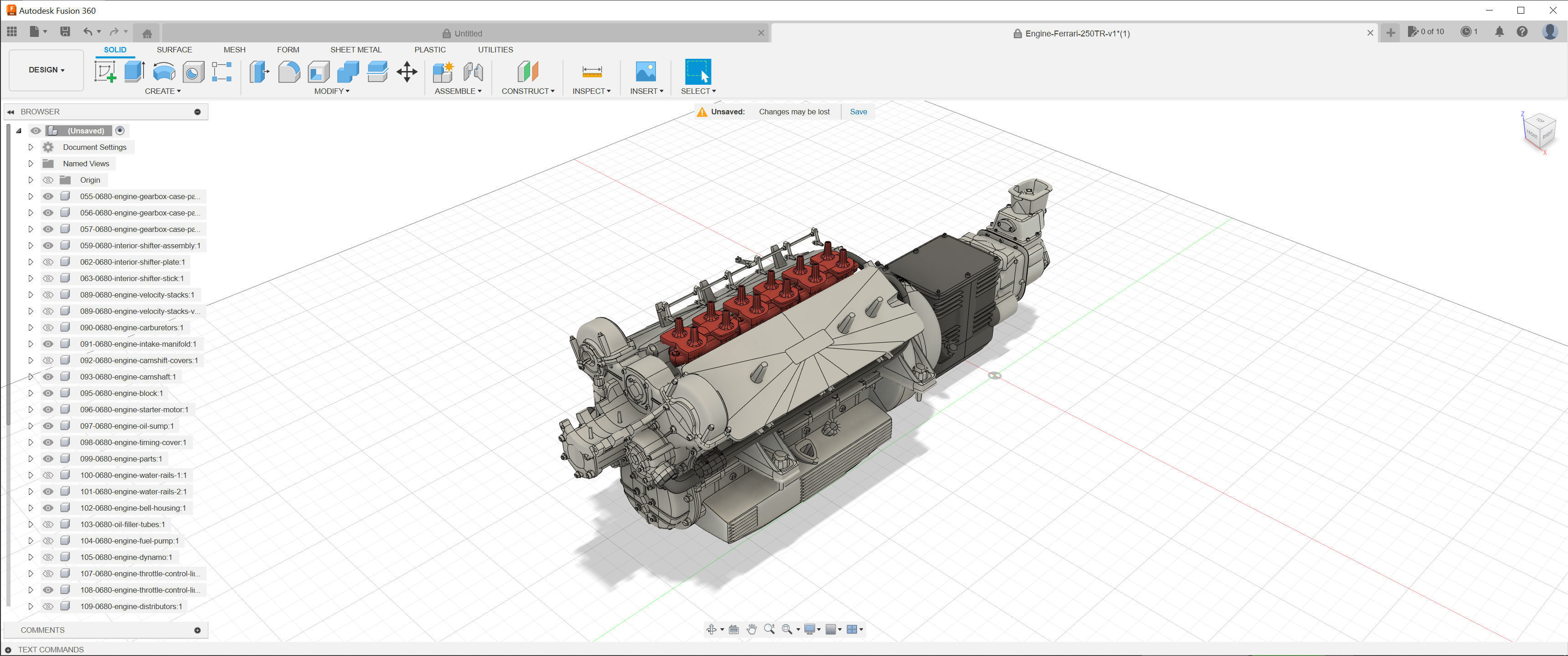Select the Revolve tool icon
This screenshot has height=656, width=1568.
[x=164, y=72]
